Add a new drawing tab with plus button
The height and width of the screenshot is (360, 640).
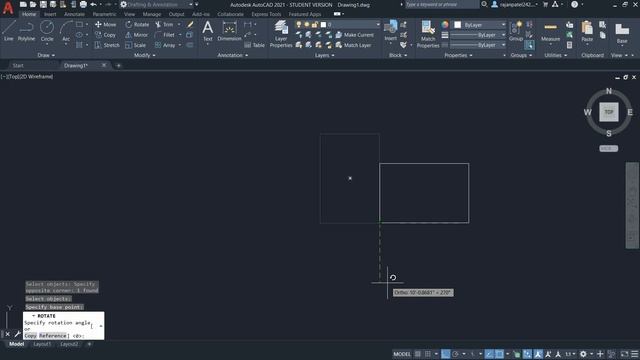[118, 65]
